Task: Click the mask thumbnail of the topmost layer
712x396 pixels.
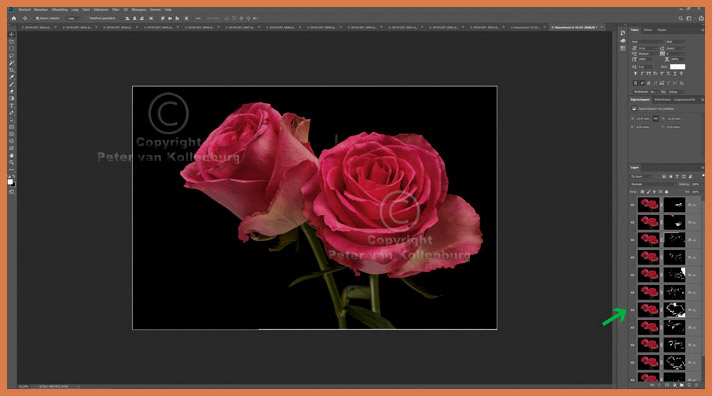Action: [x=674, y=205]
